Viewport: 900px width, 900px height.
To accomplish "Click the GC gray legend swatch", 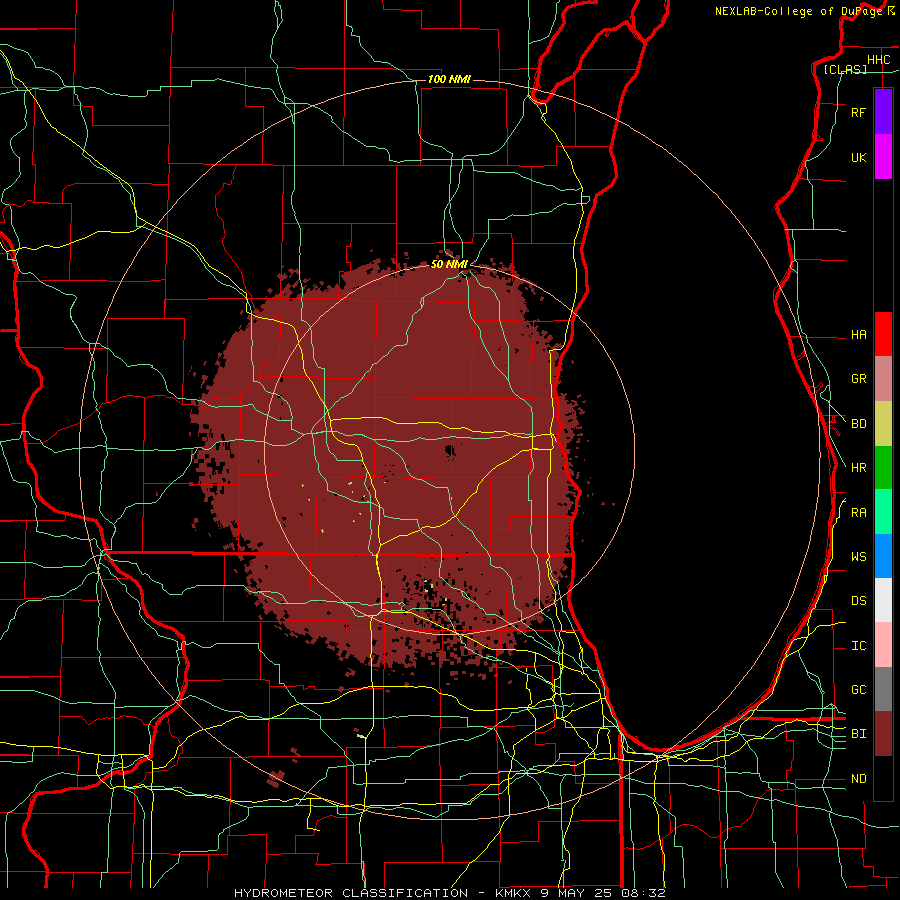I will click(x=883, y=689).
